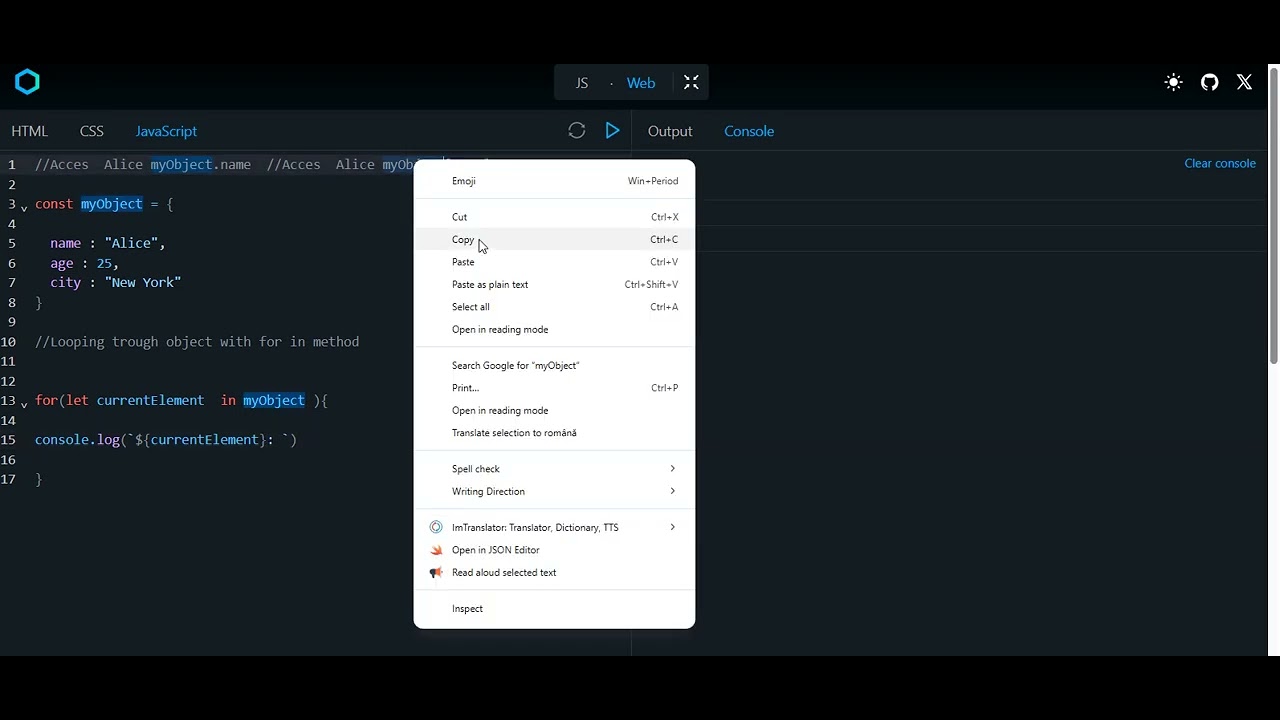Click the page vertical scrollbar
Viewport: 1280px width, 720px height.
pyautogui.click(x=1274, y=215)
